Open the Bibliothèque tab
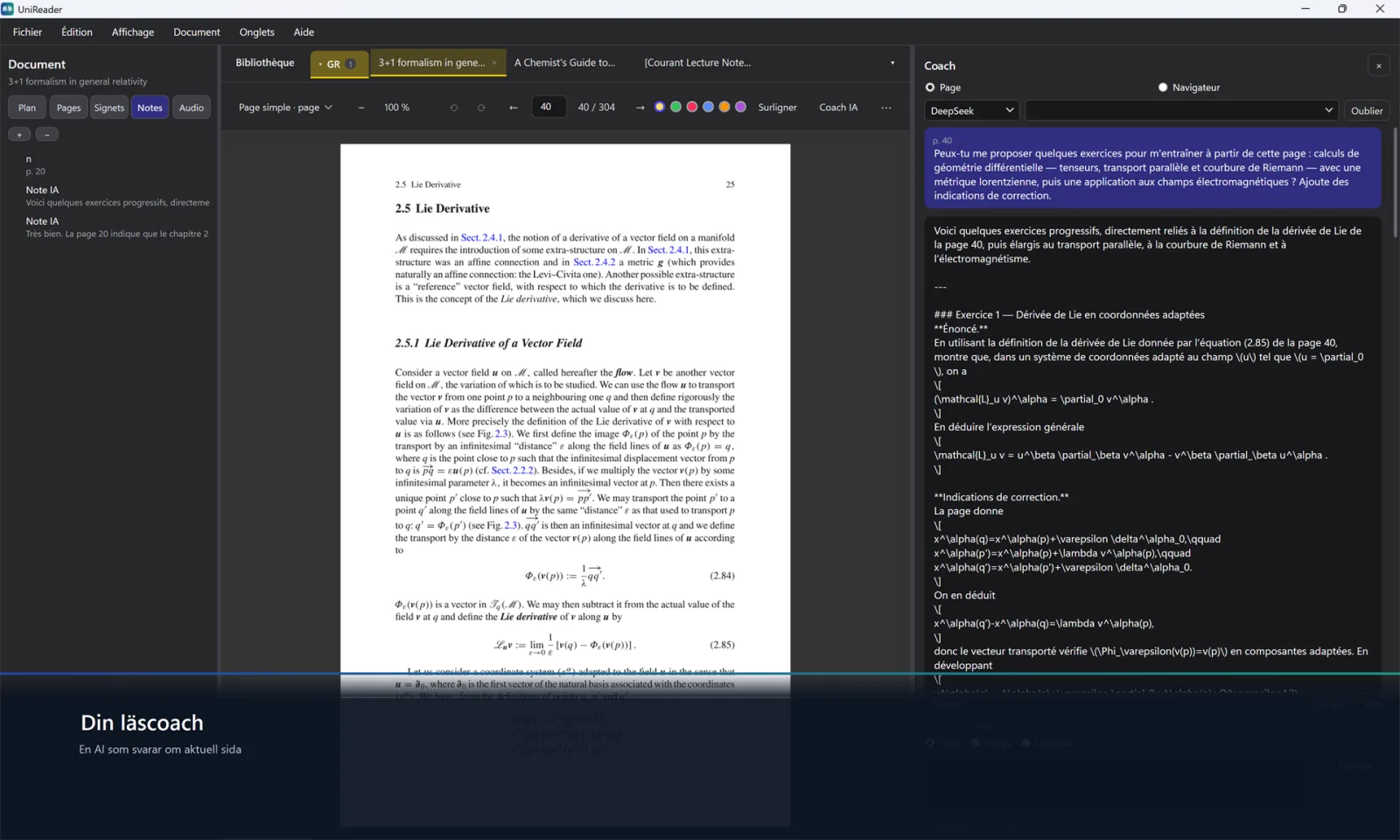 click(x=265, y=63)
